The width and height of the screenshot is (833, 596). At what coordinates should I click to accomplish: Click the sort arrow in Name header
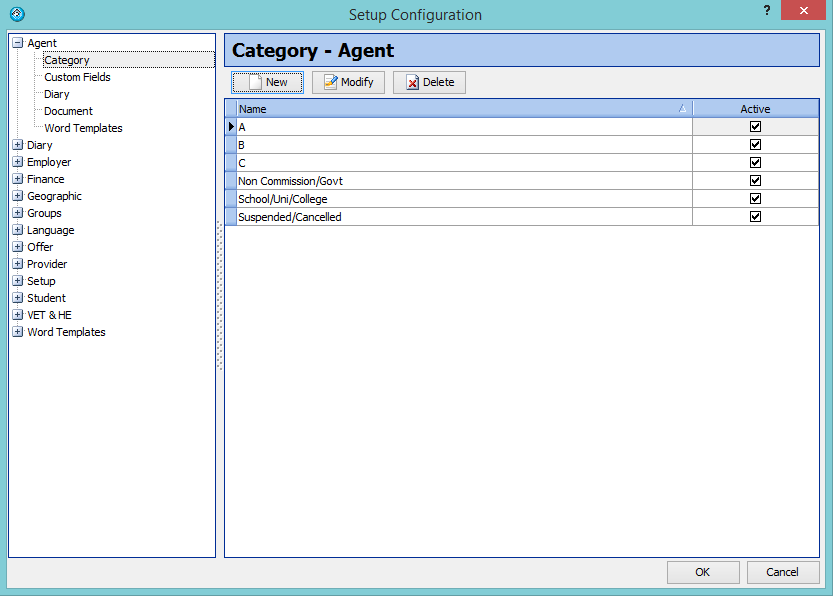682,109
